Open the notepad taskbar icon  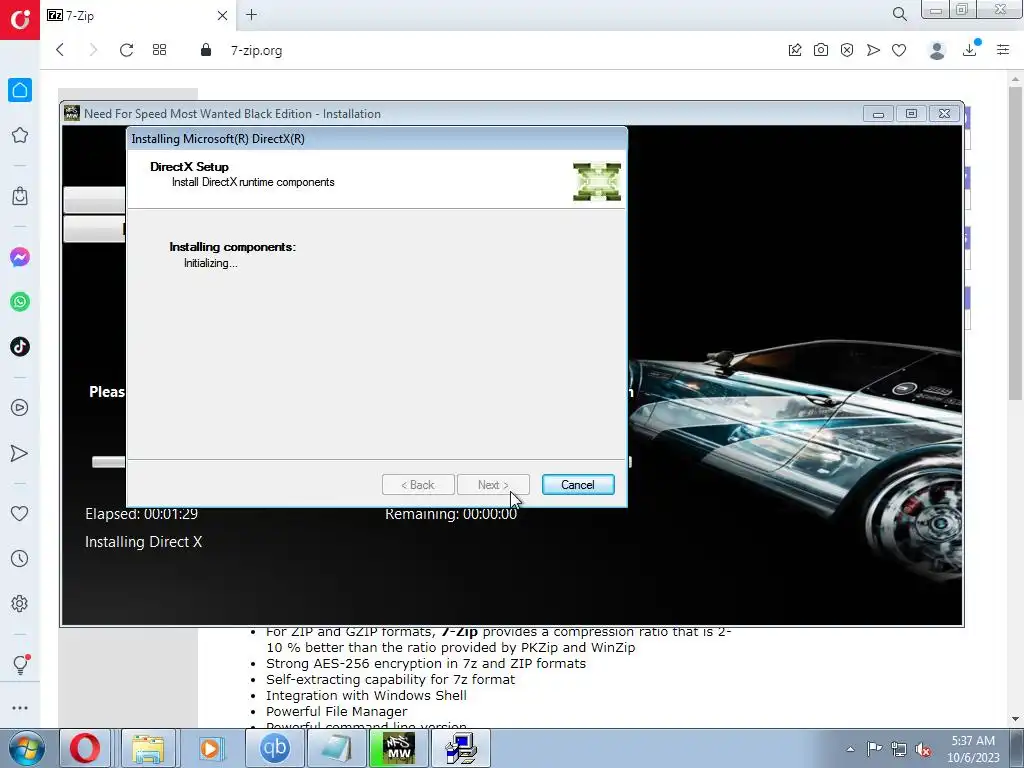pos(336,748)
